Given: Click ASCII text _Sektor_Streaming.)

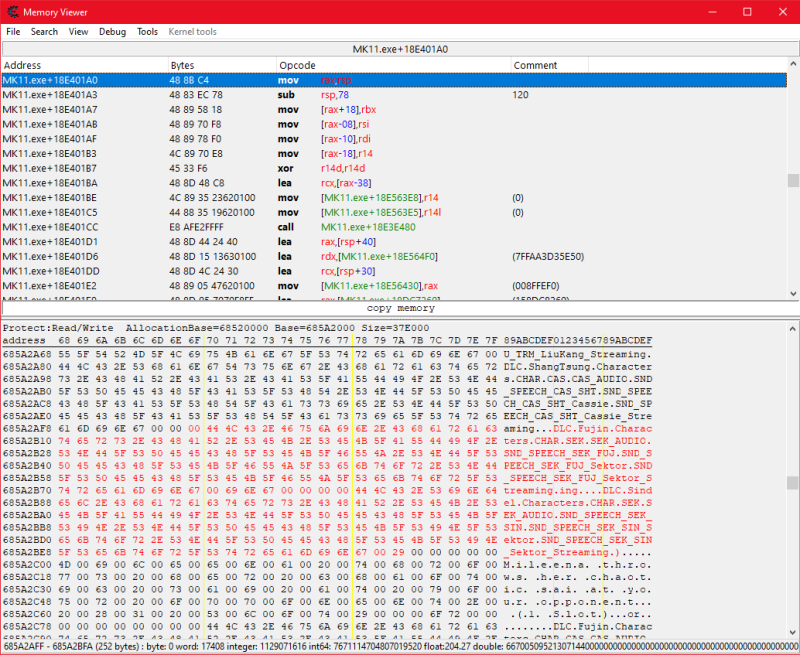Looking at the screenshot, I should pos(562,552).
